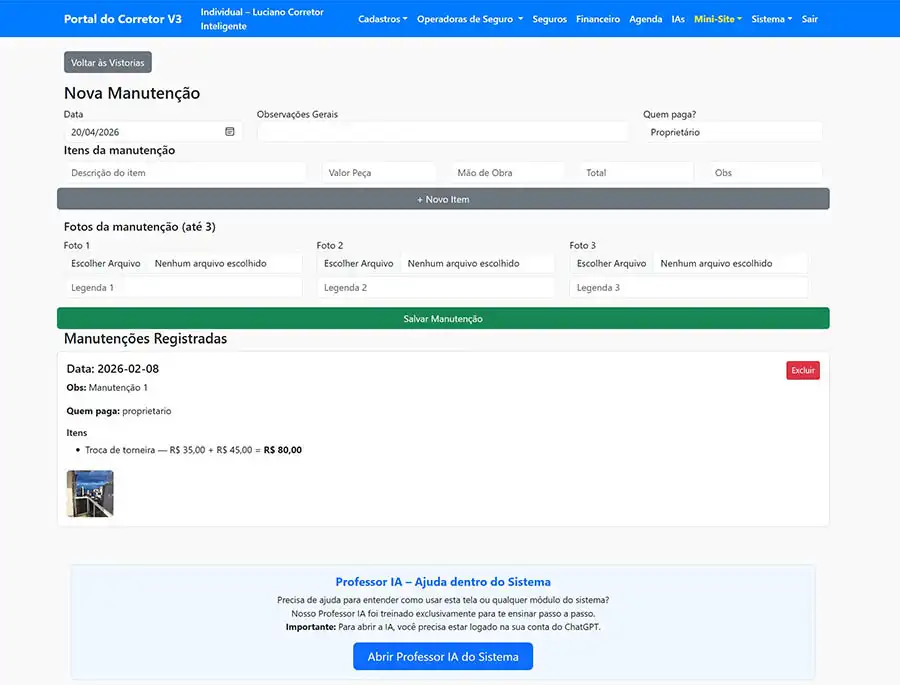Viewport: 900px width, 685px height.
Task: Expand the Mini-Site menu
Action: pyautogui.click(x=717, y=19)
